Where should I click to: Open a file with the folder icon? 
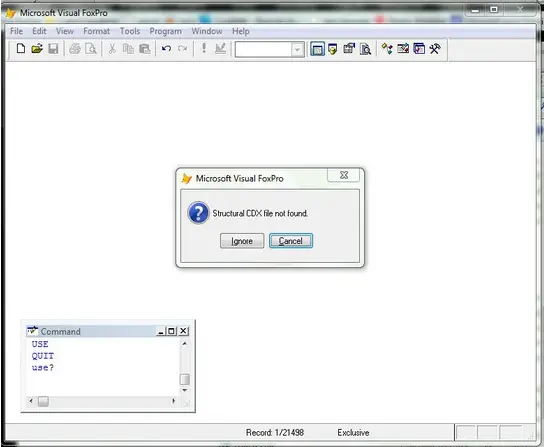point(37,49)
